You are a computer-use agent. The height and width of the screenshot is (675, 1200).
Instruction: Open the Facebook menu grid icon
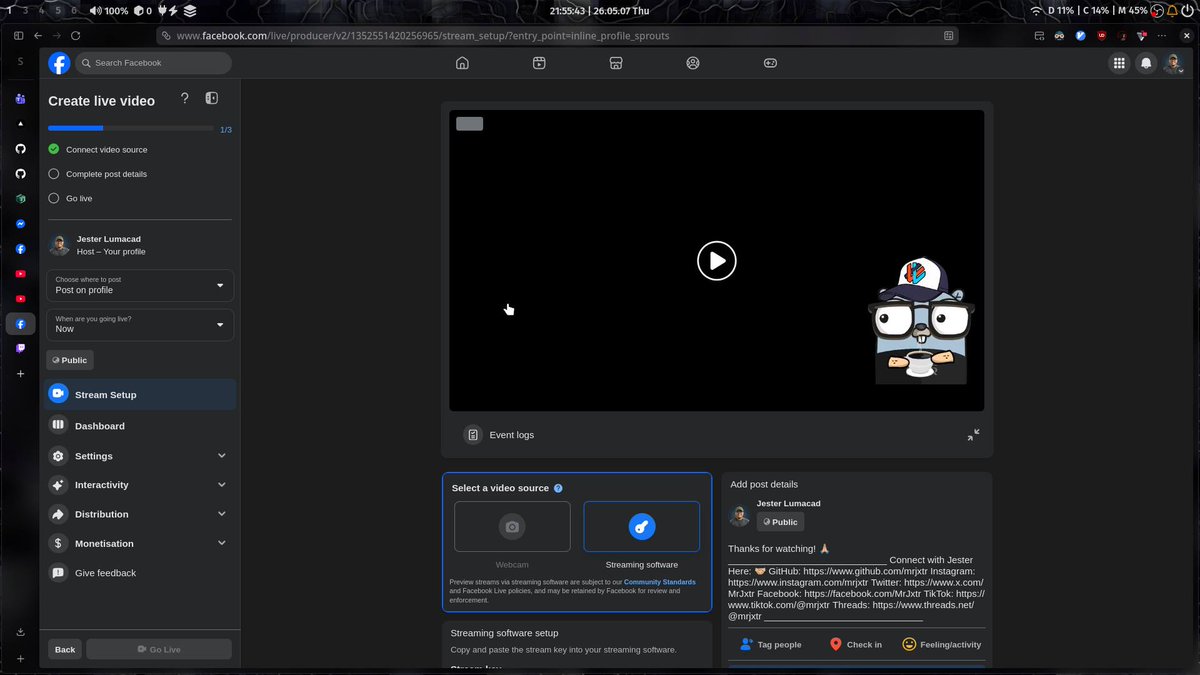click(x=1119, y=63)
